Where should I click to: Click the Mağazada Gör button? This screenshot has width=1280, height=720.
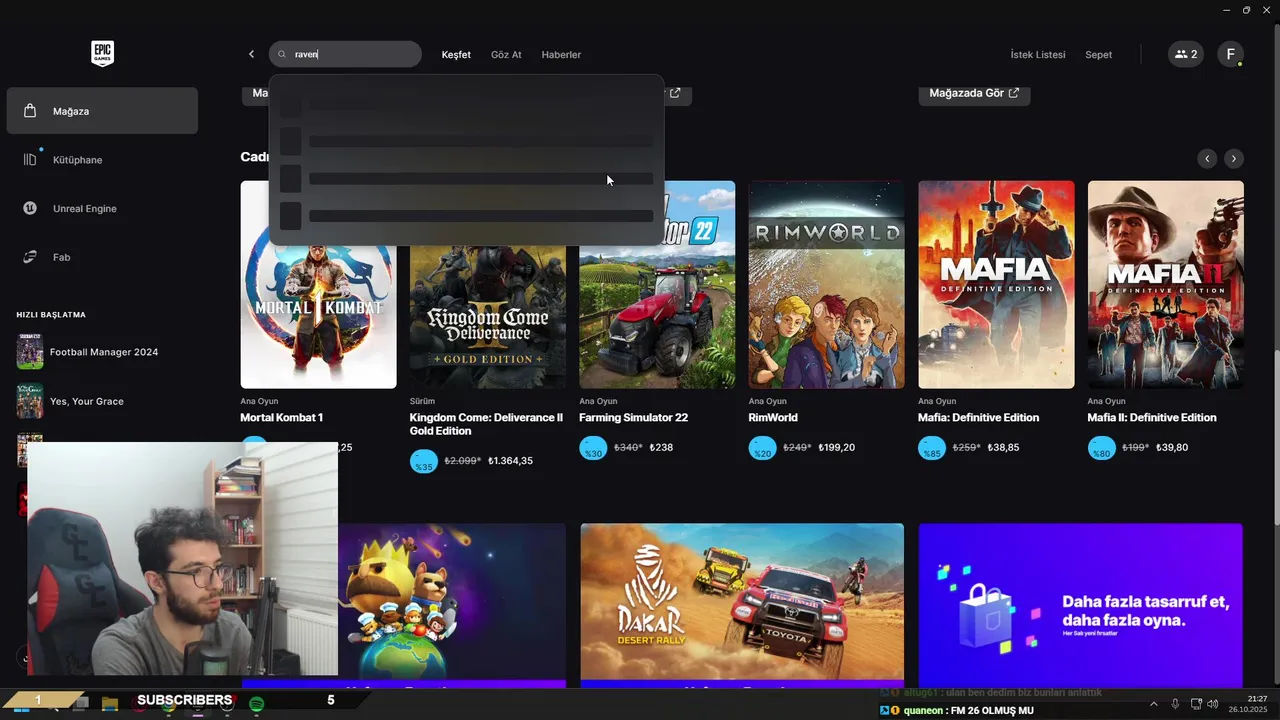(974, 93)
